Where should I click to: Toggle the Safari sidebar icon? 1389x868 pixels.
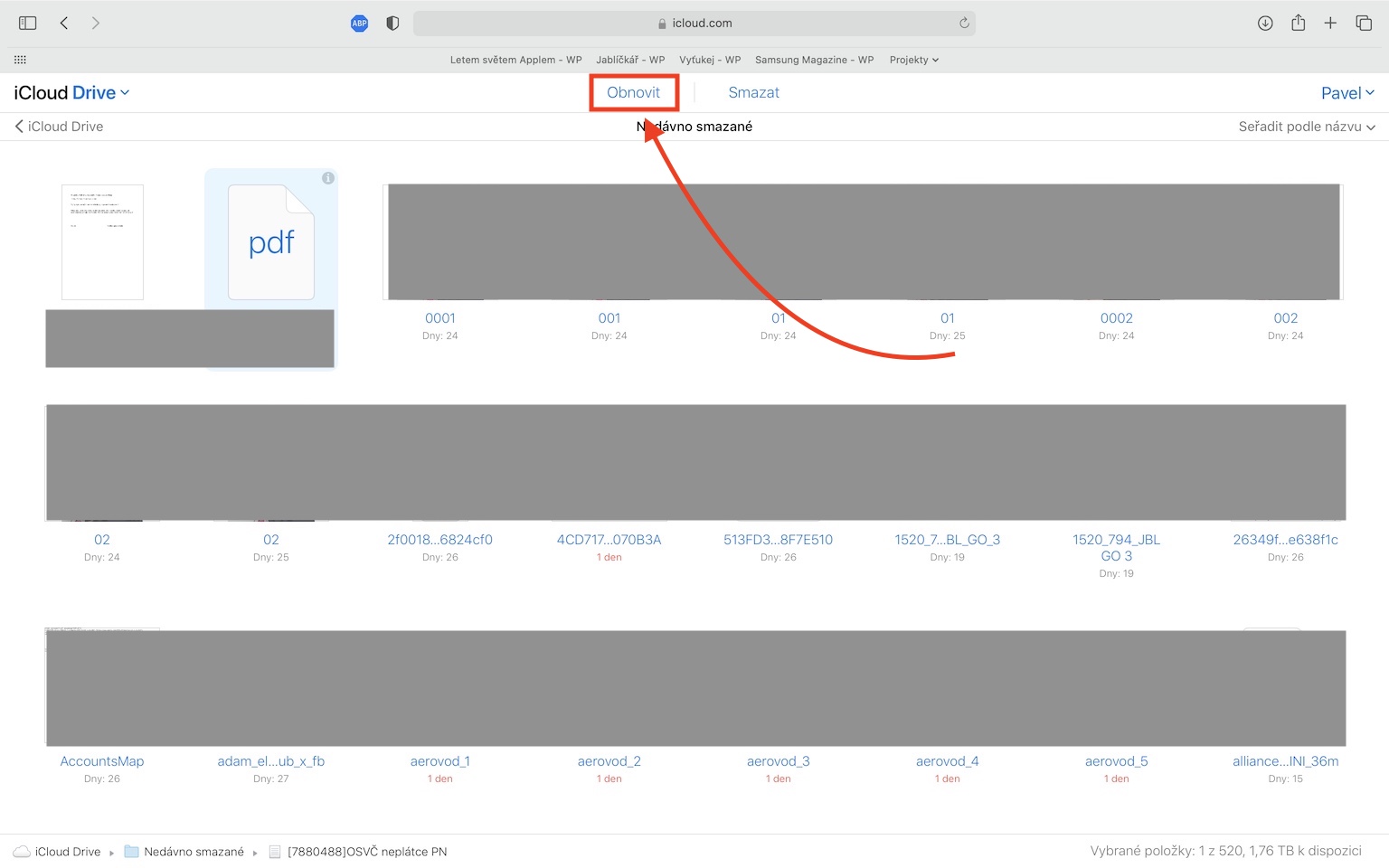[28, 24]
